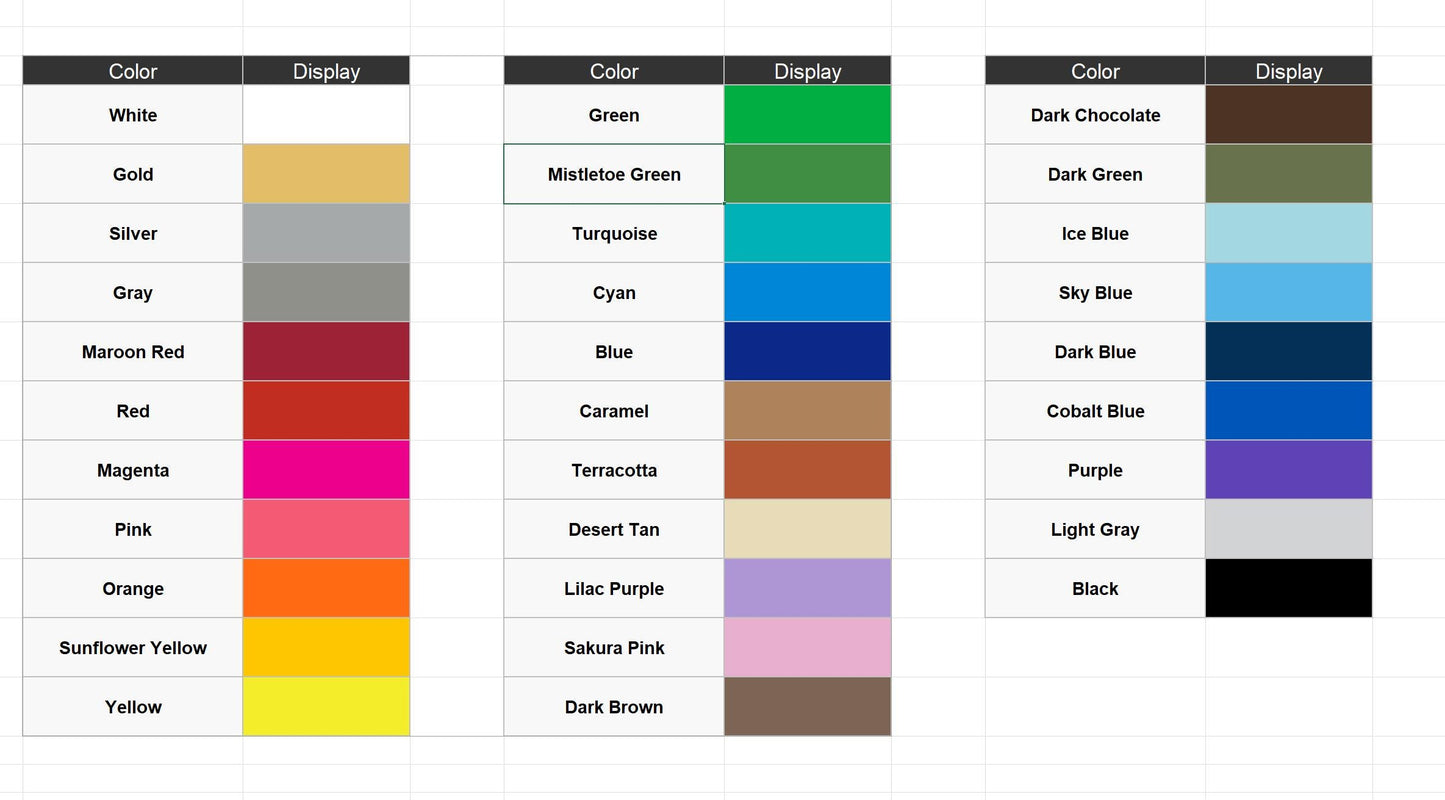Select the Purple color swatch cell
This screenshot has height=800, width=1445.
click(1288, 470)
